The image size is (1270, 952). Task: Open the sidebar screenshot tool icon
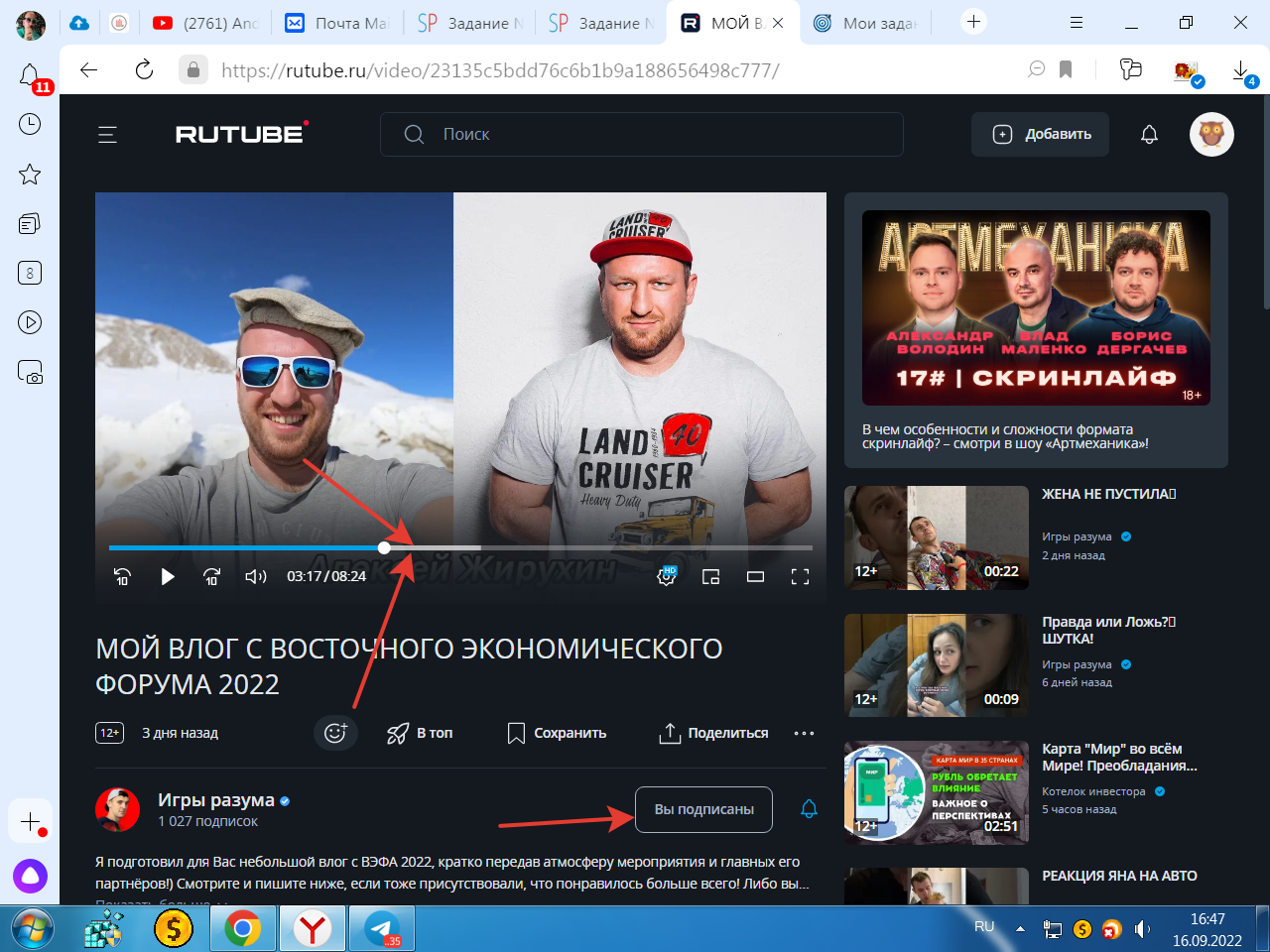(x=30, y=372)
